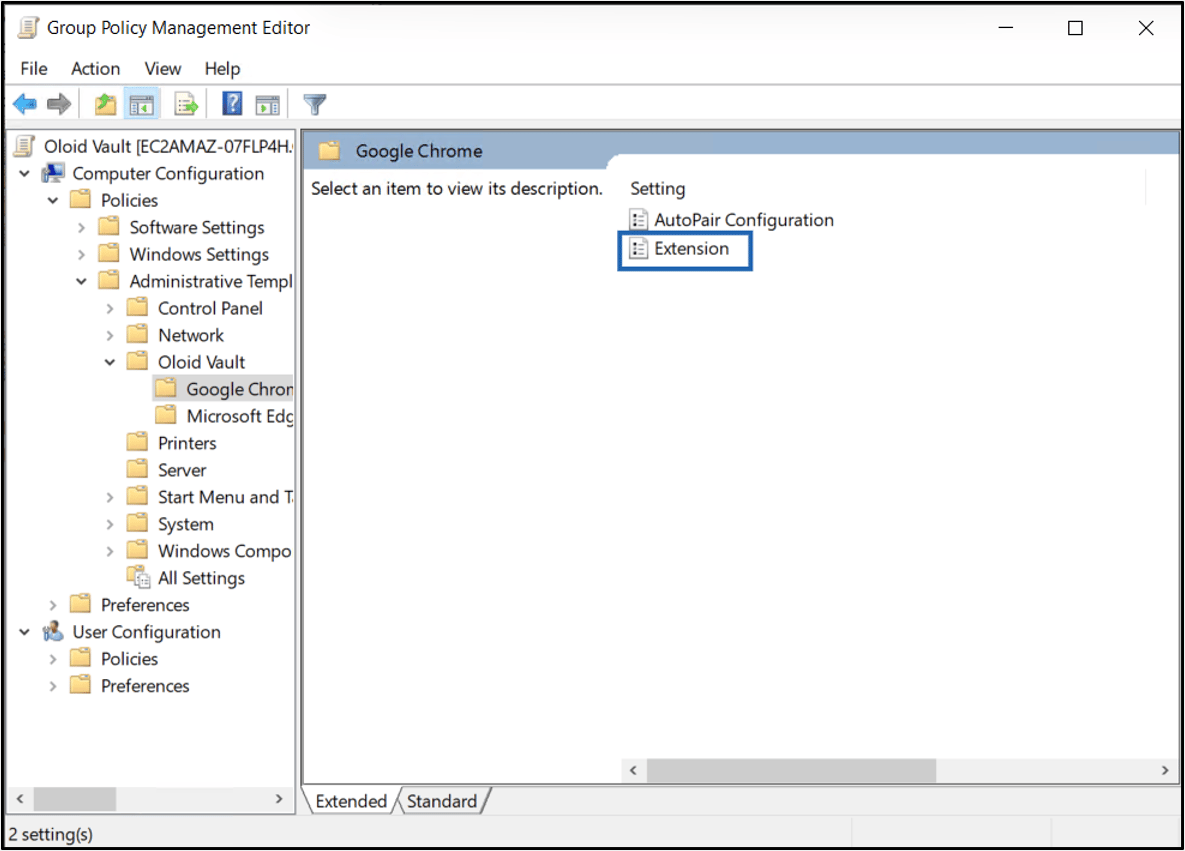This screenshot has height=851, width=1185.
Task: Open the Help menu
Action: pos(222,69)
